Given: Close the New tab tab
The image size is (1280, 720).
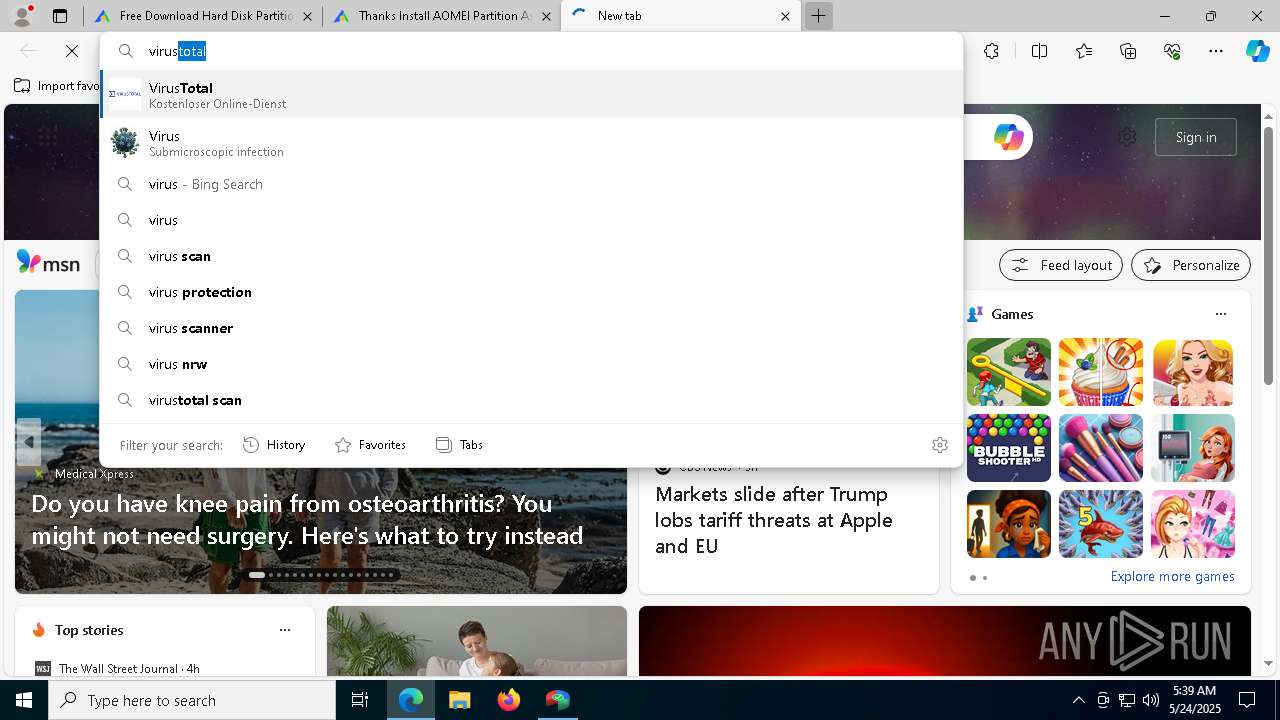Looking at the screenshot, I should point(785,16).
